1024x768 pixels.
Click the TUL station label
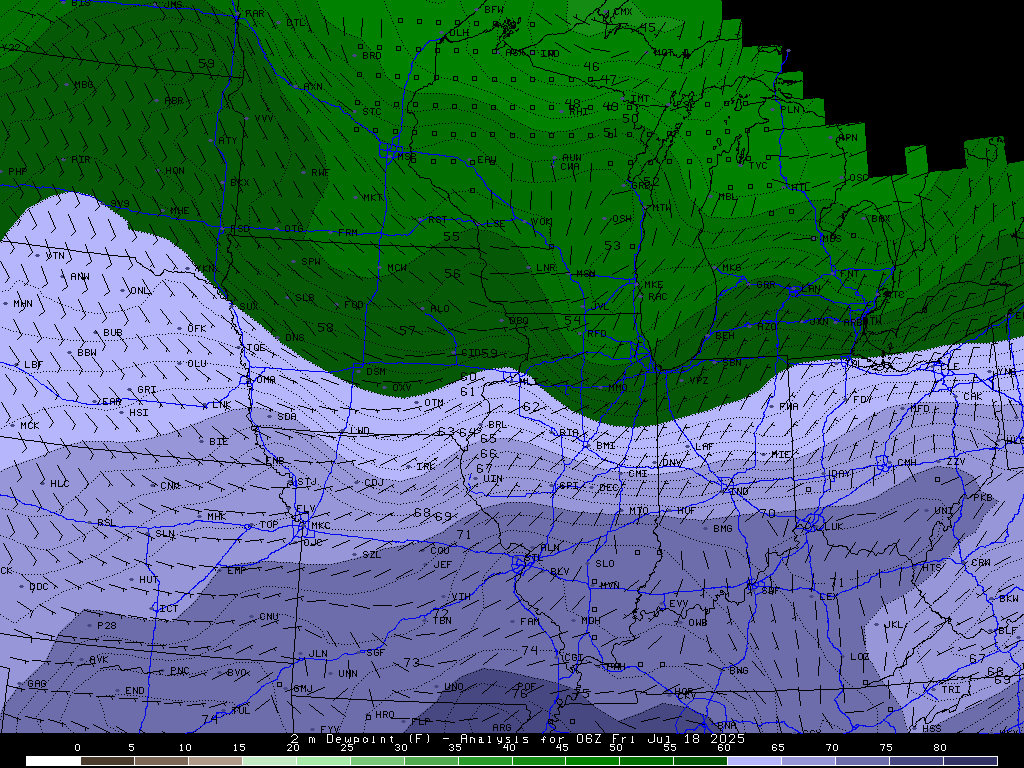pyautogui.click(x=240, y=711)
